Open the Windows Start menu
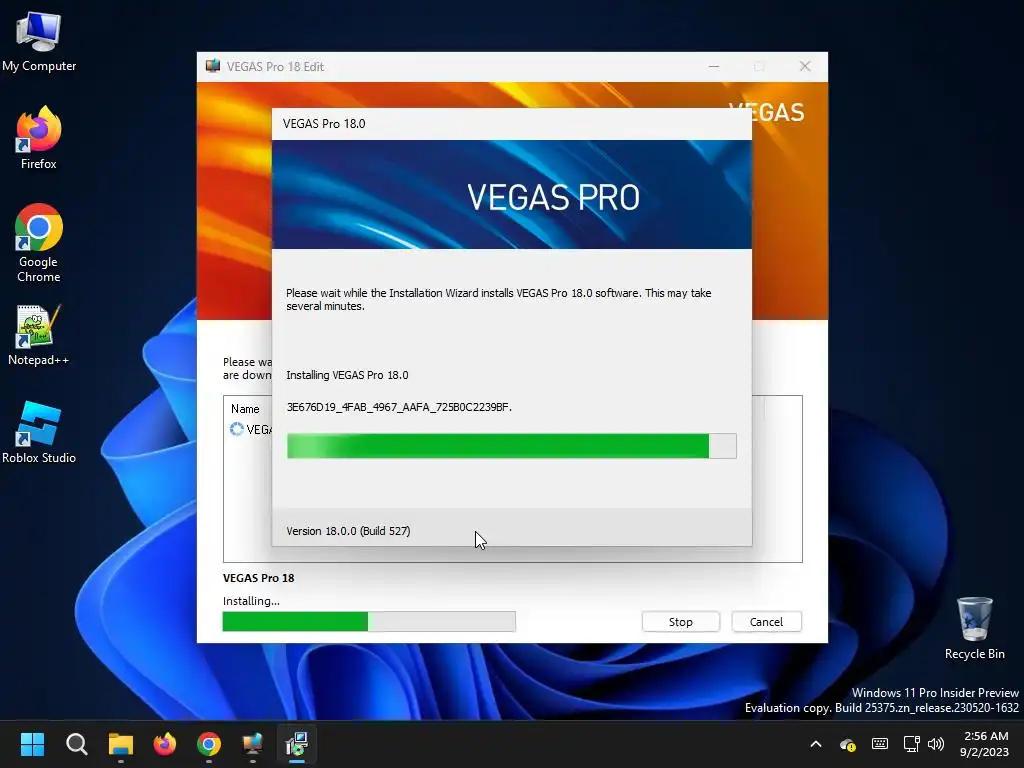This screenshot has height=768, width=1024. [32, 744]
